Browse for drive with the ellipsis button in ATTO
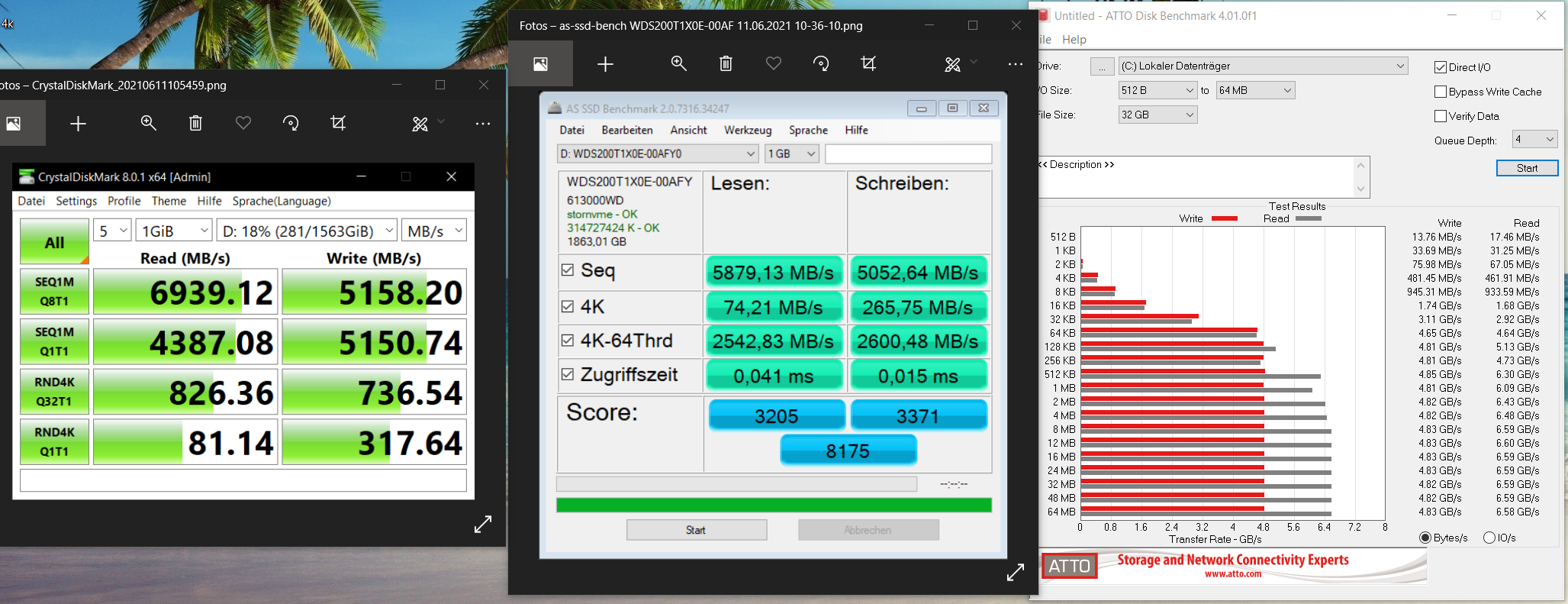 (x=1102, y=66)
